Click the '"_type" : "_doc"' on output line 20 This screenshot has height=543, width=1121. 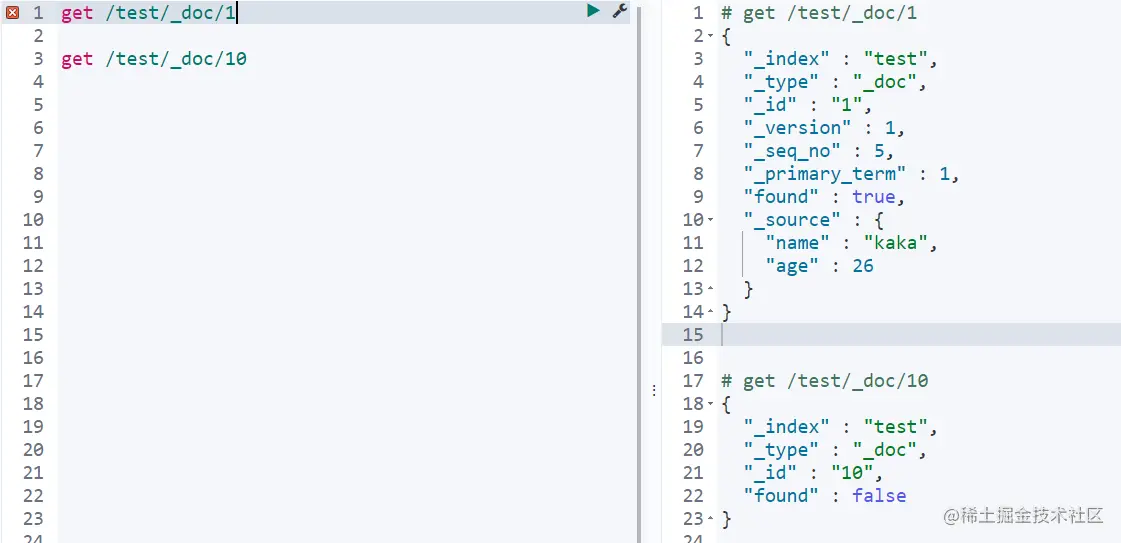click(835, 449)
